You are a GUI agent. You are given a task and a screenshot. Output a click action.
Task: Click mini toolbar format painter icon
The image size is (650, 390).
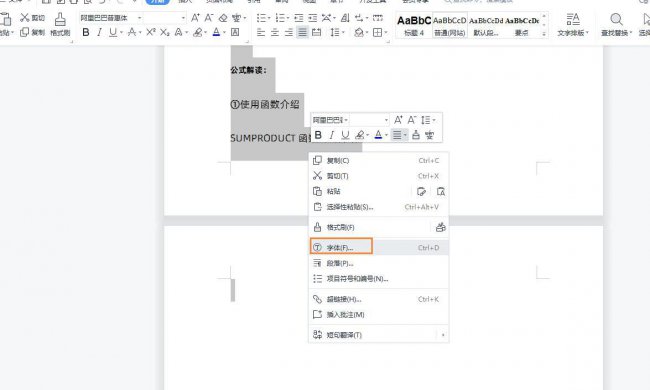416,135
